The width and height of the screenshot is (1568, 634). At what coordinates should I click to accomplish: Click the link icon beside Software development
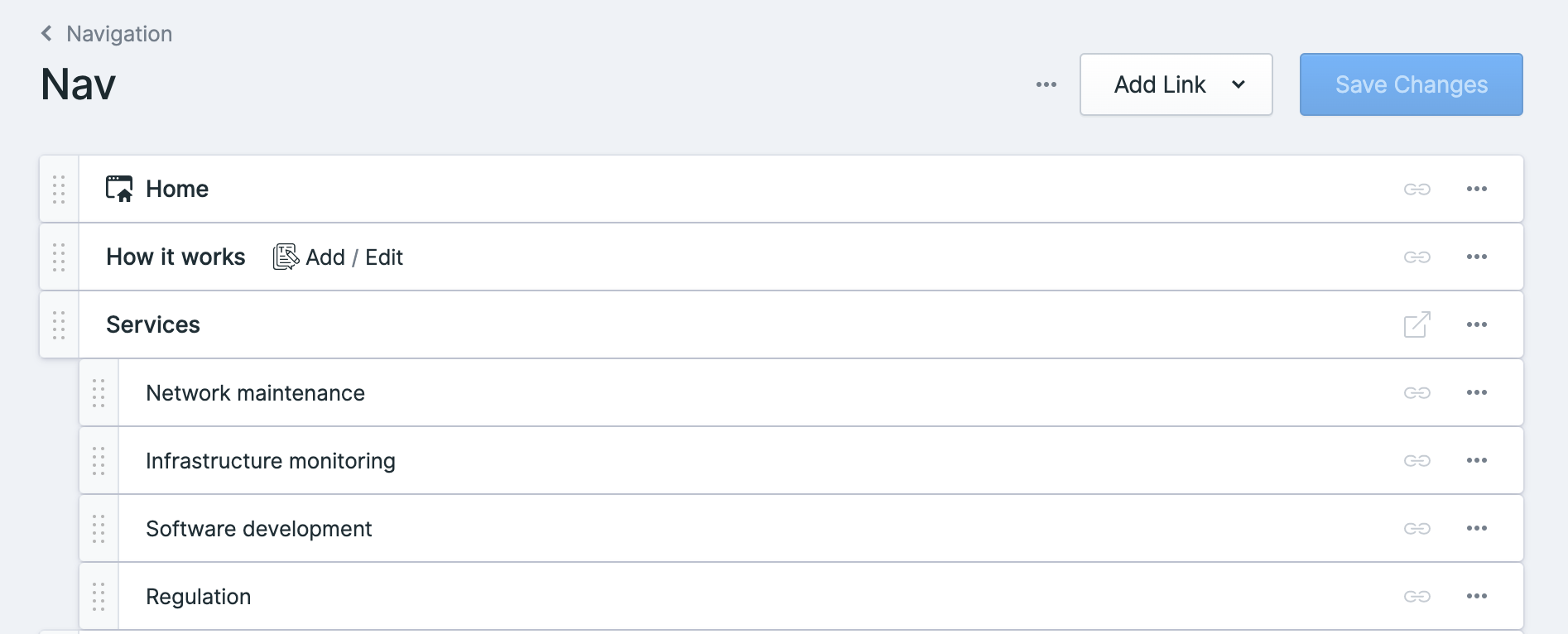point(1418,528)
